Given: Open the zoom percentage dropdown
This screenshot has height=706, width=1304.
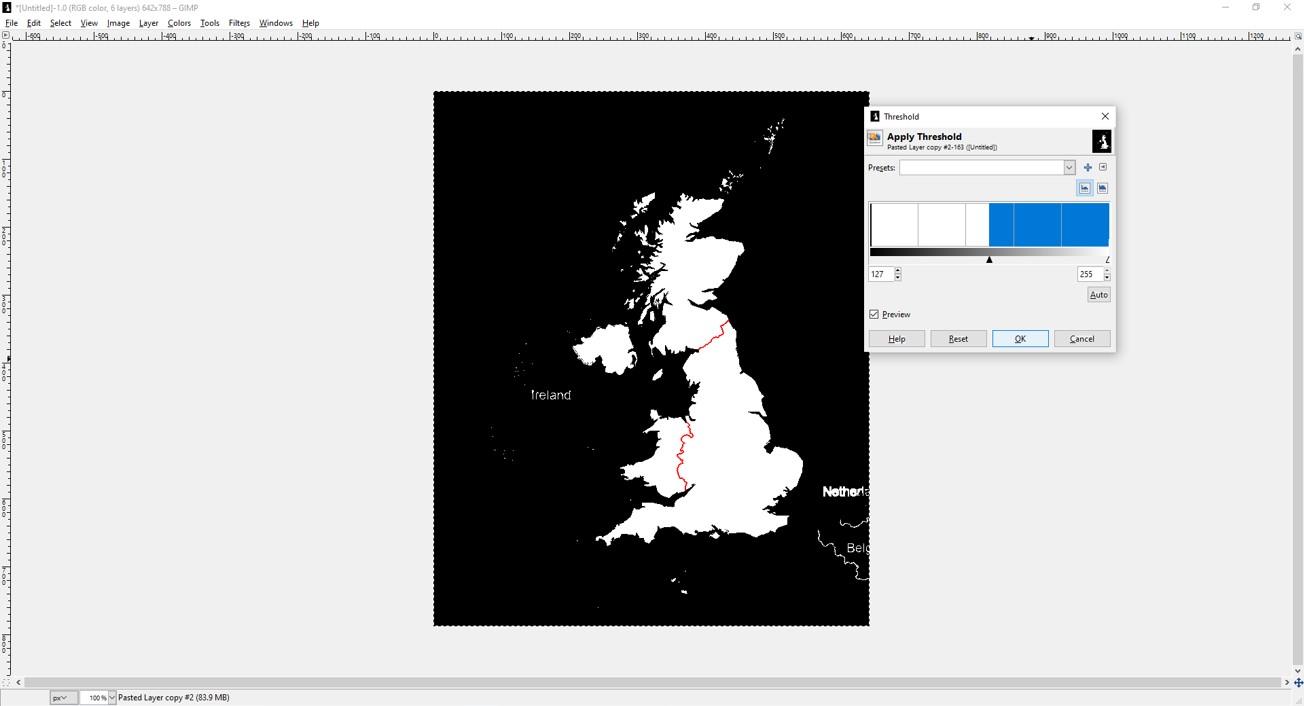Looking at the screenshot, I should [x=112, y=697].
